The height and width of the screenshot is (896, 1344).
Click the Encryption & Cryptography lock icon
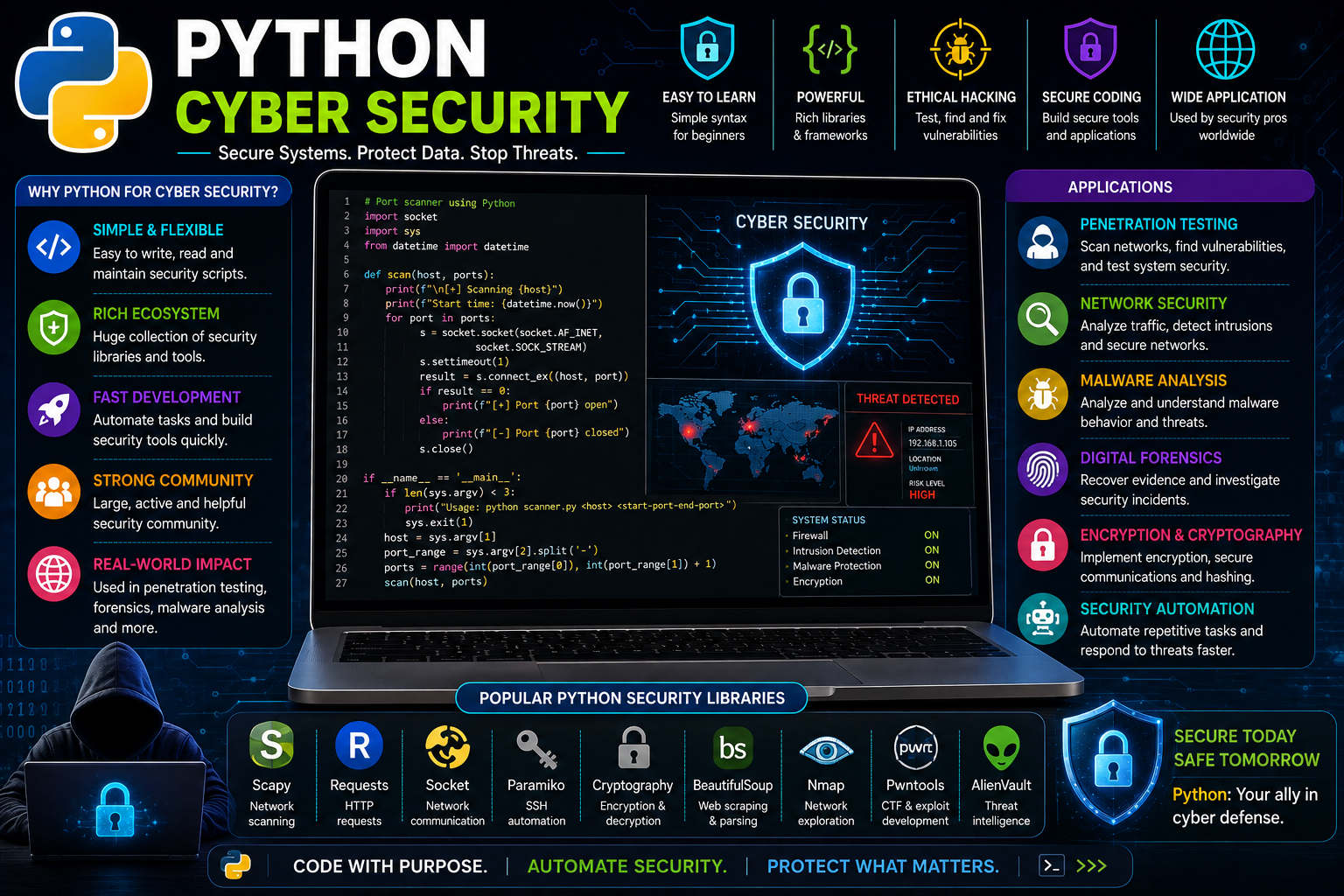point(1042,545)
